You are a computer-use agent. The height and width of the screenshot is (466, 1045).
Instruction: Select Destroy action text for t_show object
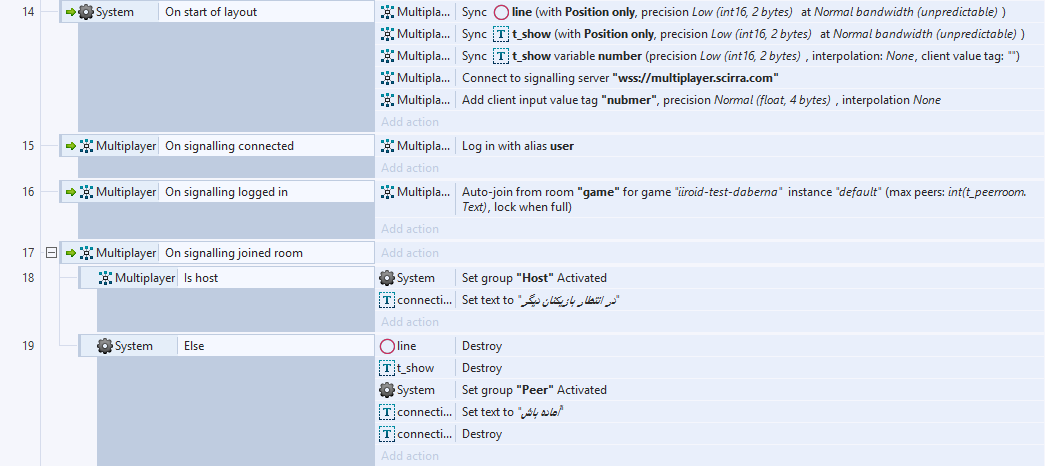pos(482,368)
